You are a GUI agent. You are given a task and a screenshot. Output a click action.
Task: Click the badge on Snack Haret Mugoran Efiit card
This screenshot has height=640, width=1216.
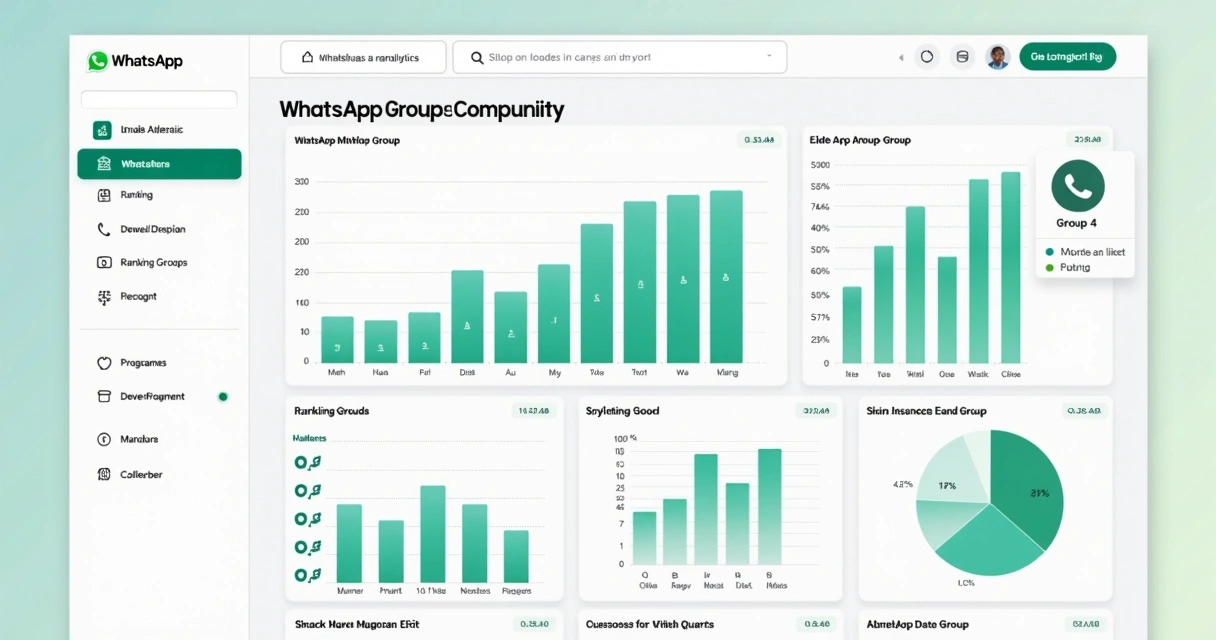tap(534, 624)
